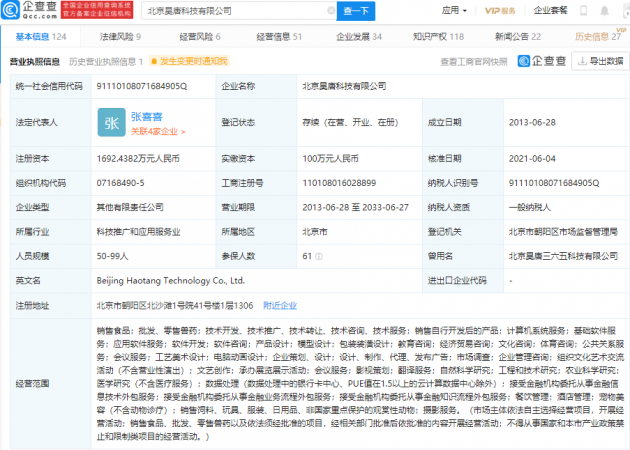
Task: Click the 企查查 watermark logo beside export
Action: (544, 61)
